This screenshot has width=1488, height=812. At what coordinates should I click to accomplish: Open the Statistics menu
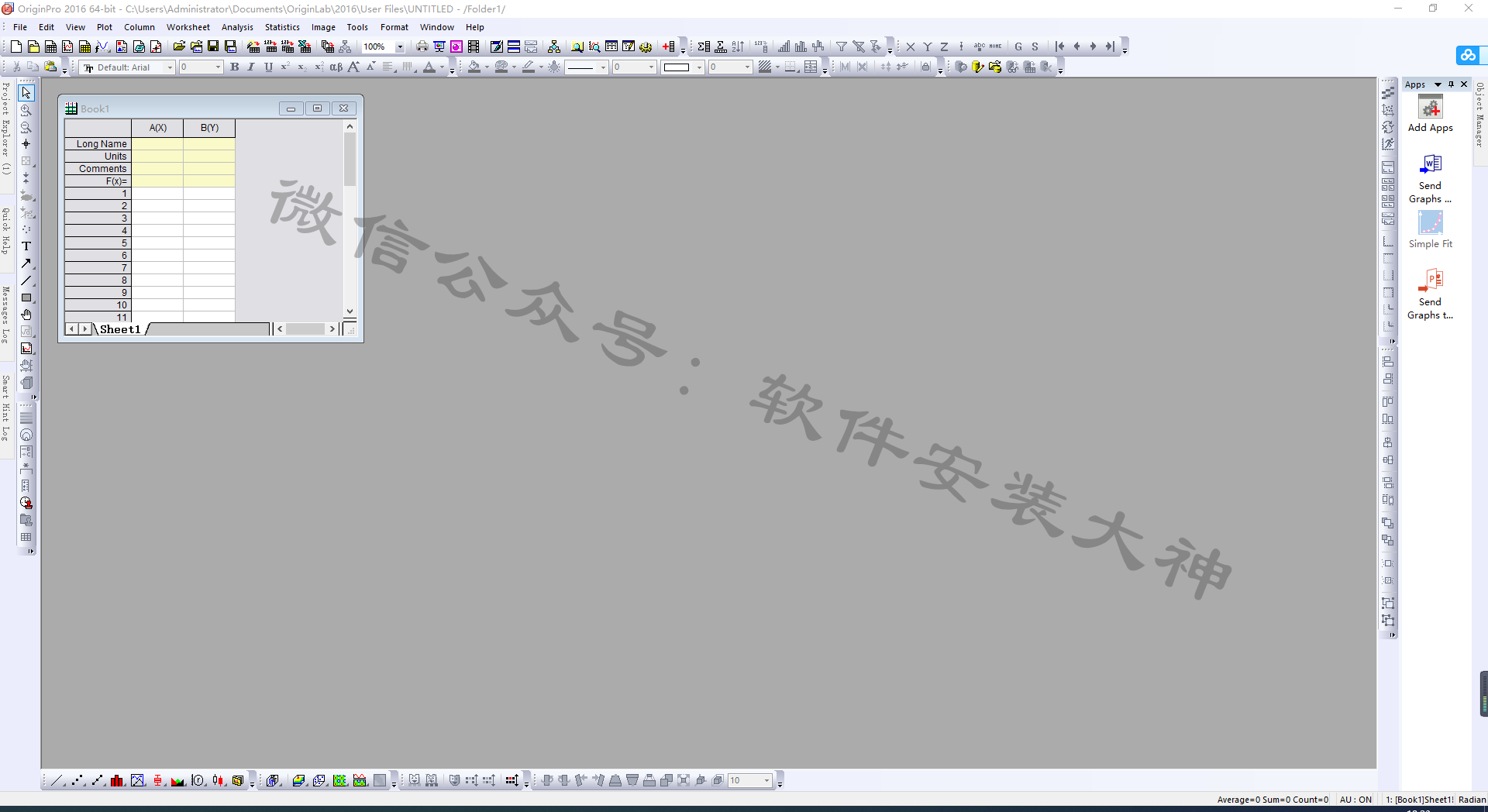(x=282, y=27)
